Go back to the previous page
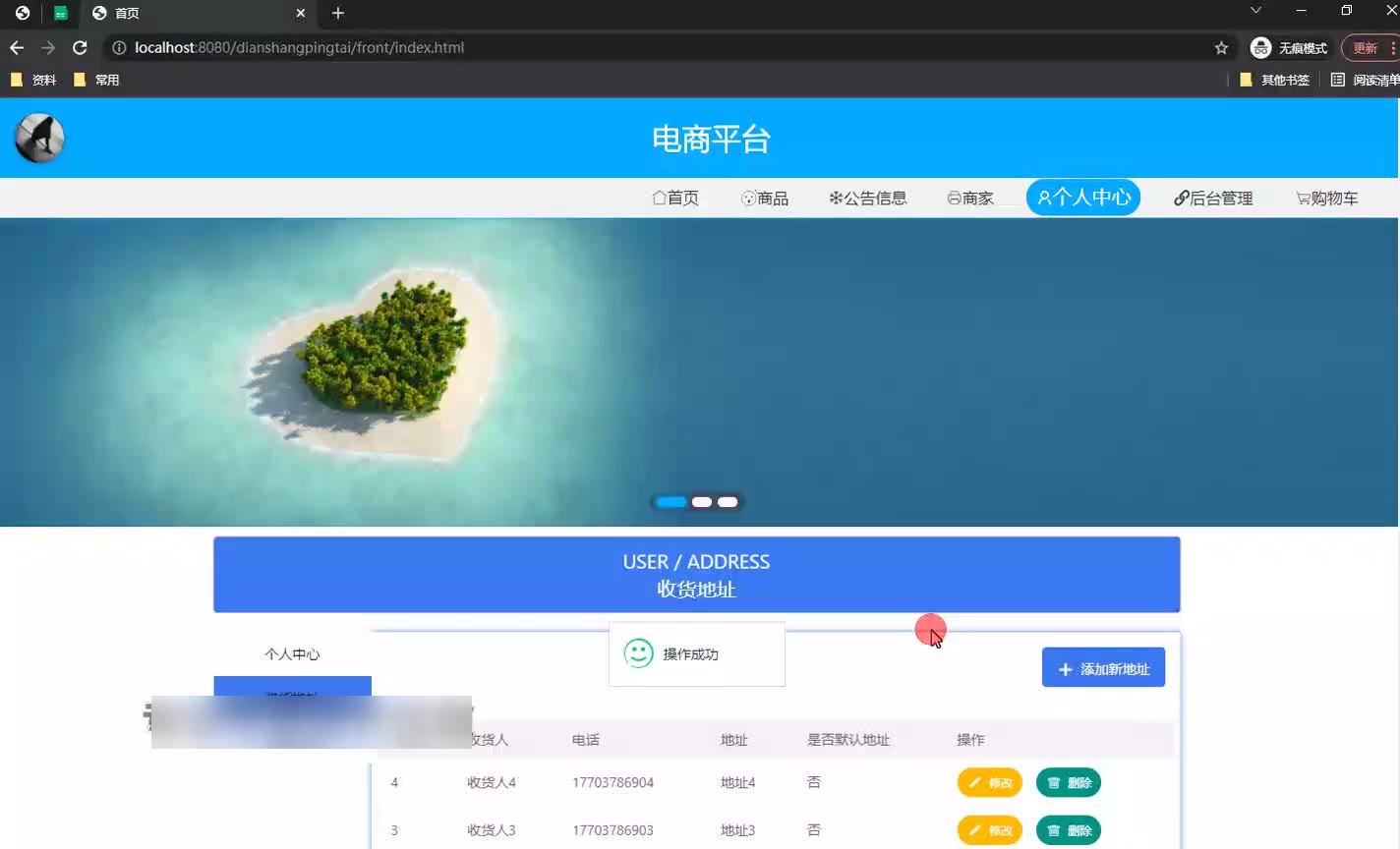Viewport: 1400px width, 849px height. [x=17, y=47]
